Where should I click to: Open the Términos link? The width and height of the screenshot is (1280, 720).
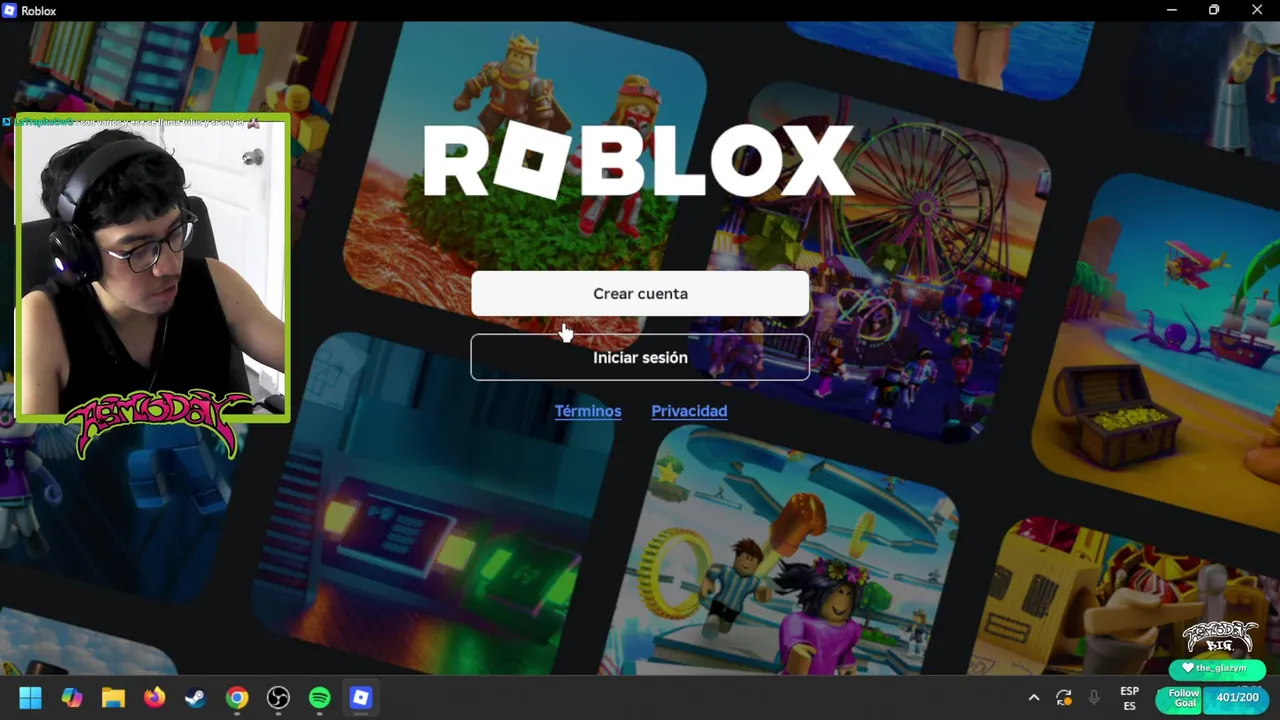click(x=588, y=411)
